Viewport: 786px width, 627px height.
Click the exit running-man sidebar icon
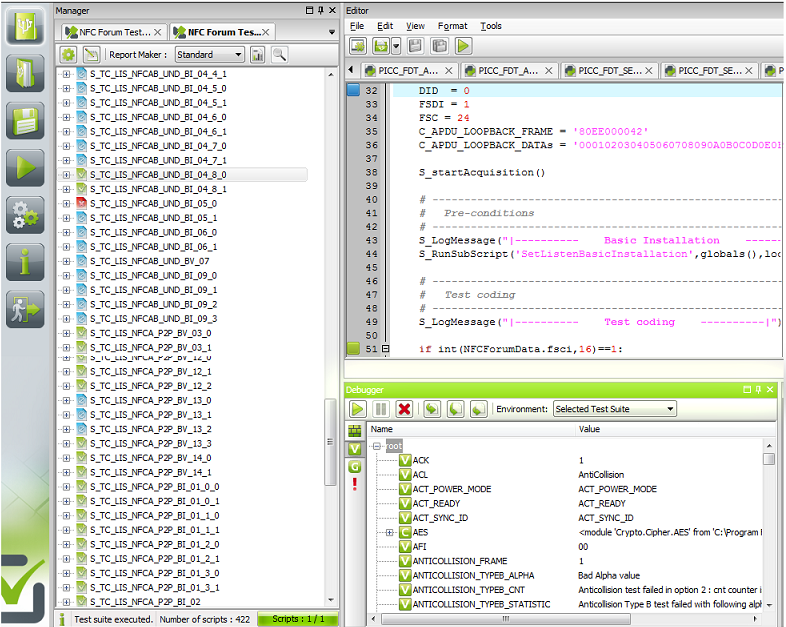click(x=25, y=309)
